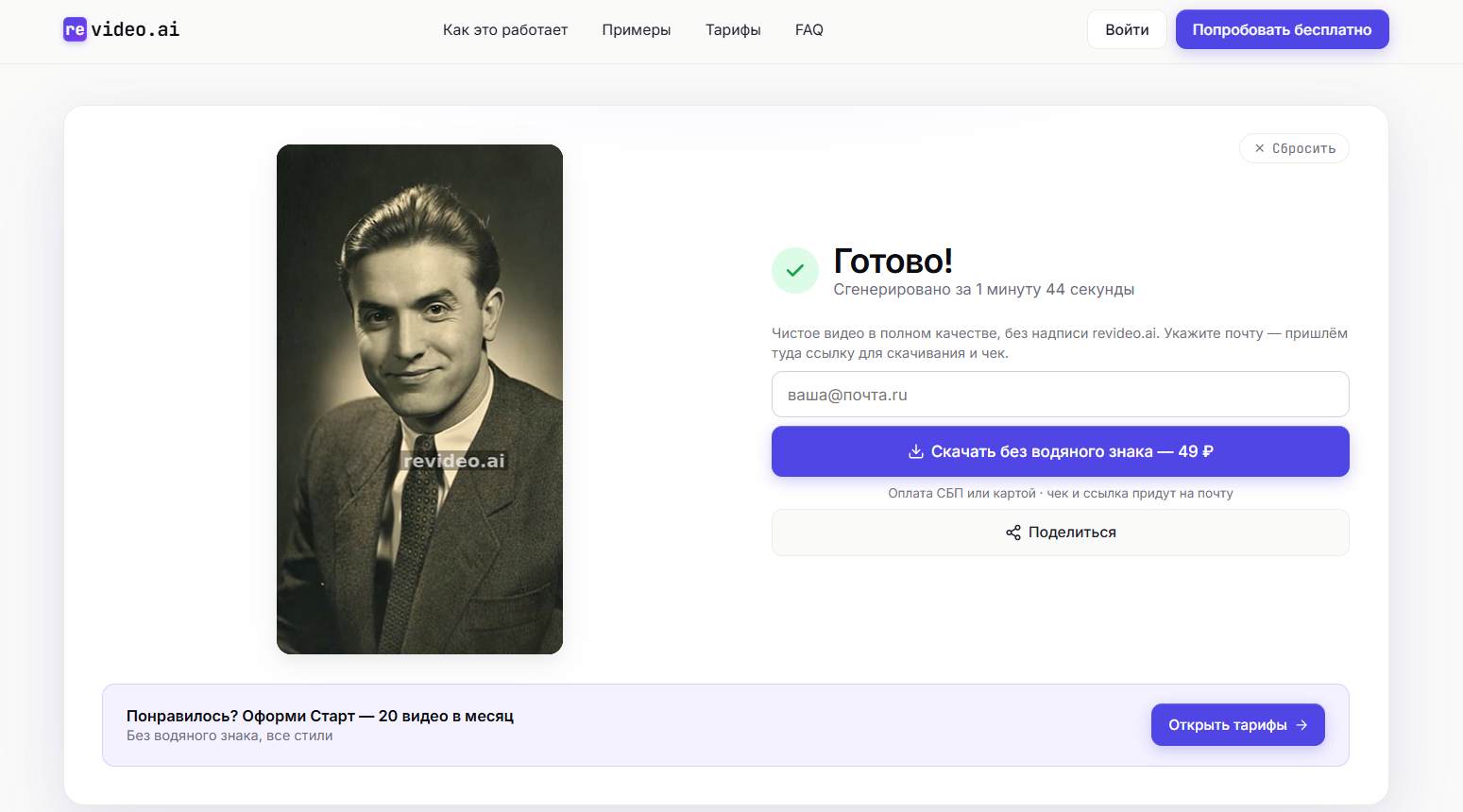
Task: Open the FAQ nav item
Action: [809, 30]
